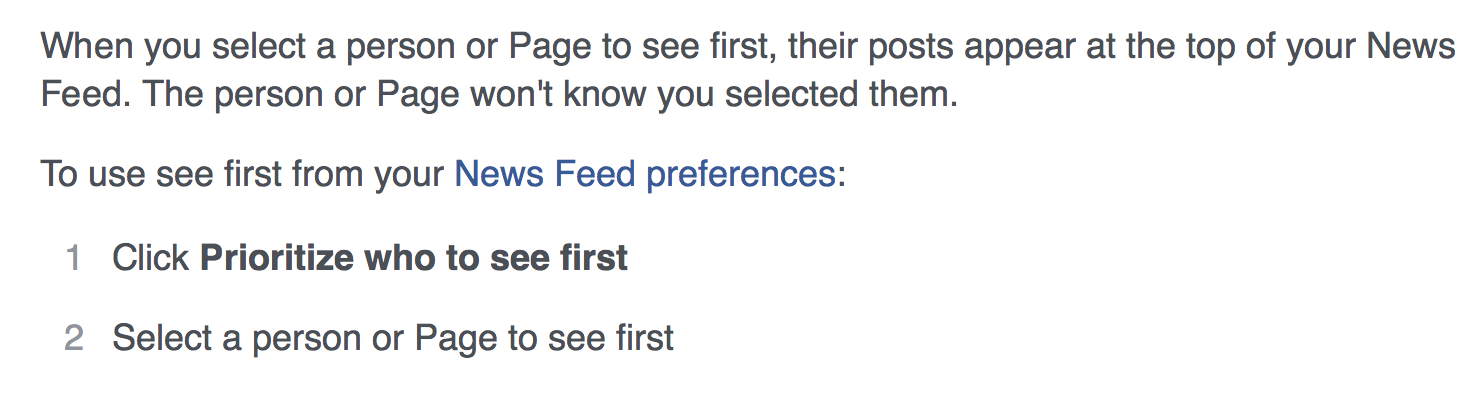Click "to see first" ending step two
Viewport: 1474px width, 394px height.
tap(592, 338)
